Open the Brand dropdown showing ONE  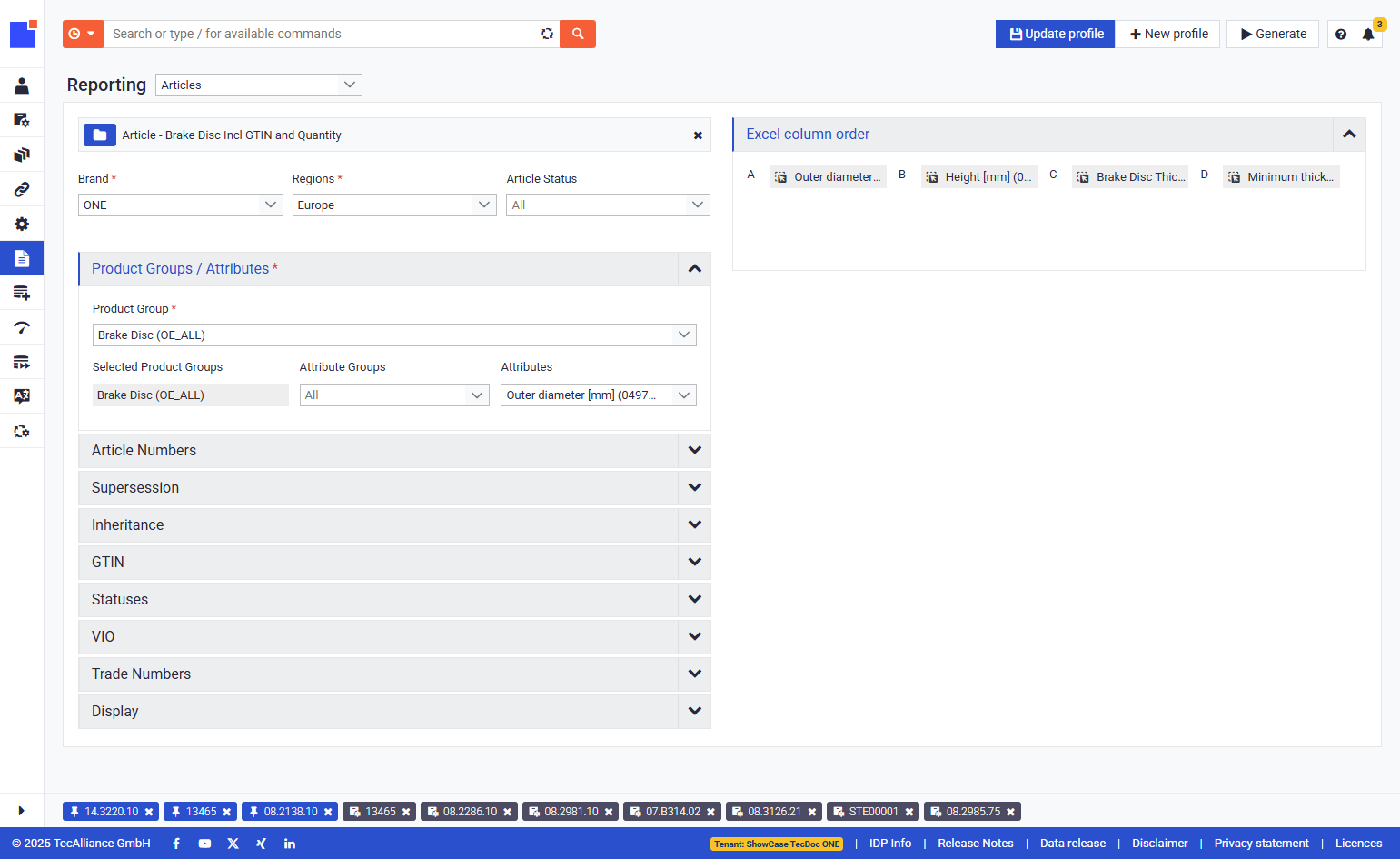[x=180, y=205]
